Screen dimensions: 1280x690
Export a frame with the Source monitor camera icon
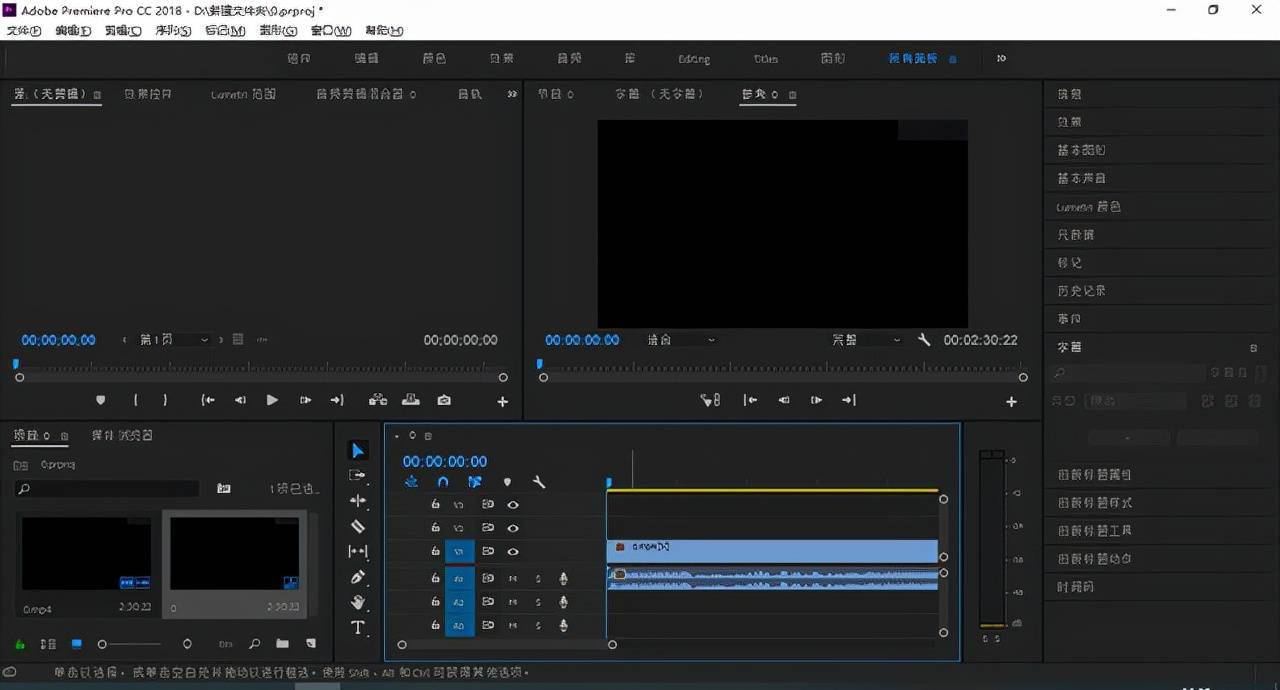444,400
